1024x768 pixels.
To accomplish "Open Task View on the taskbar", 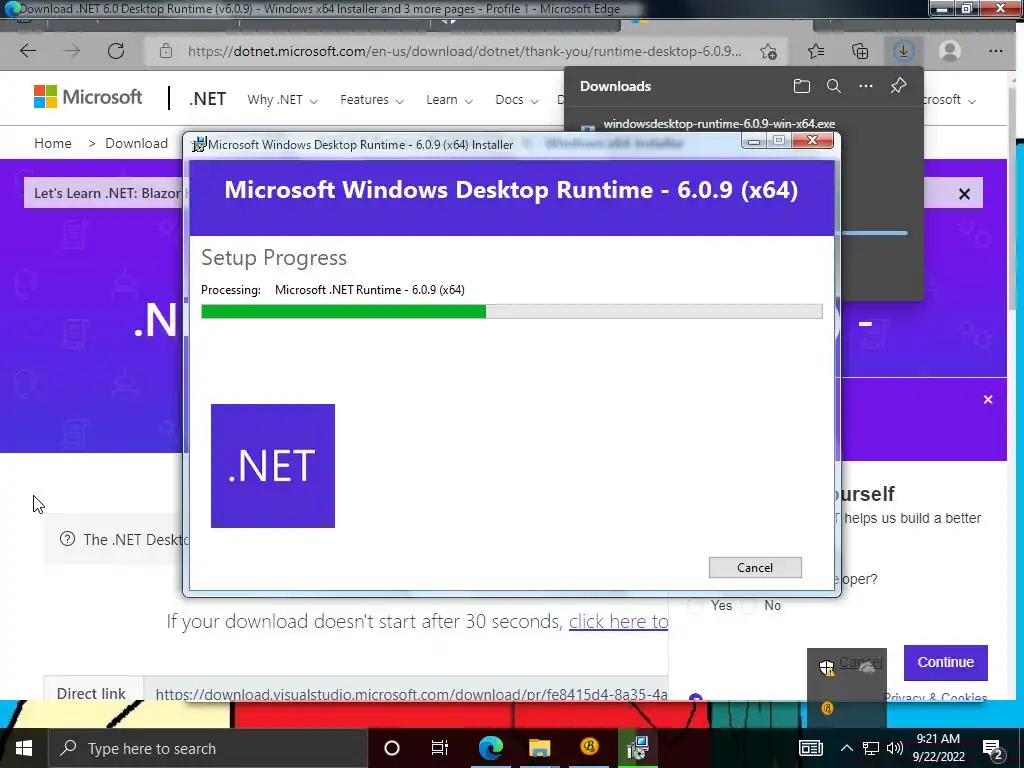I will [440, 748].
